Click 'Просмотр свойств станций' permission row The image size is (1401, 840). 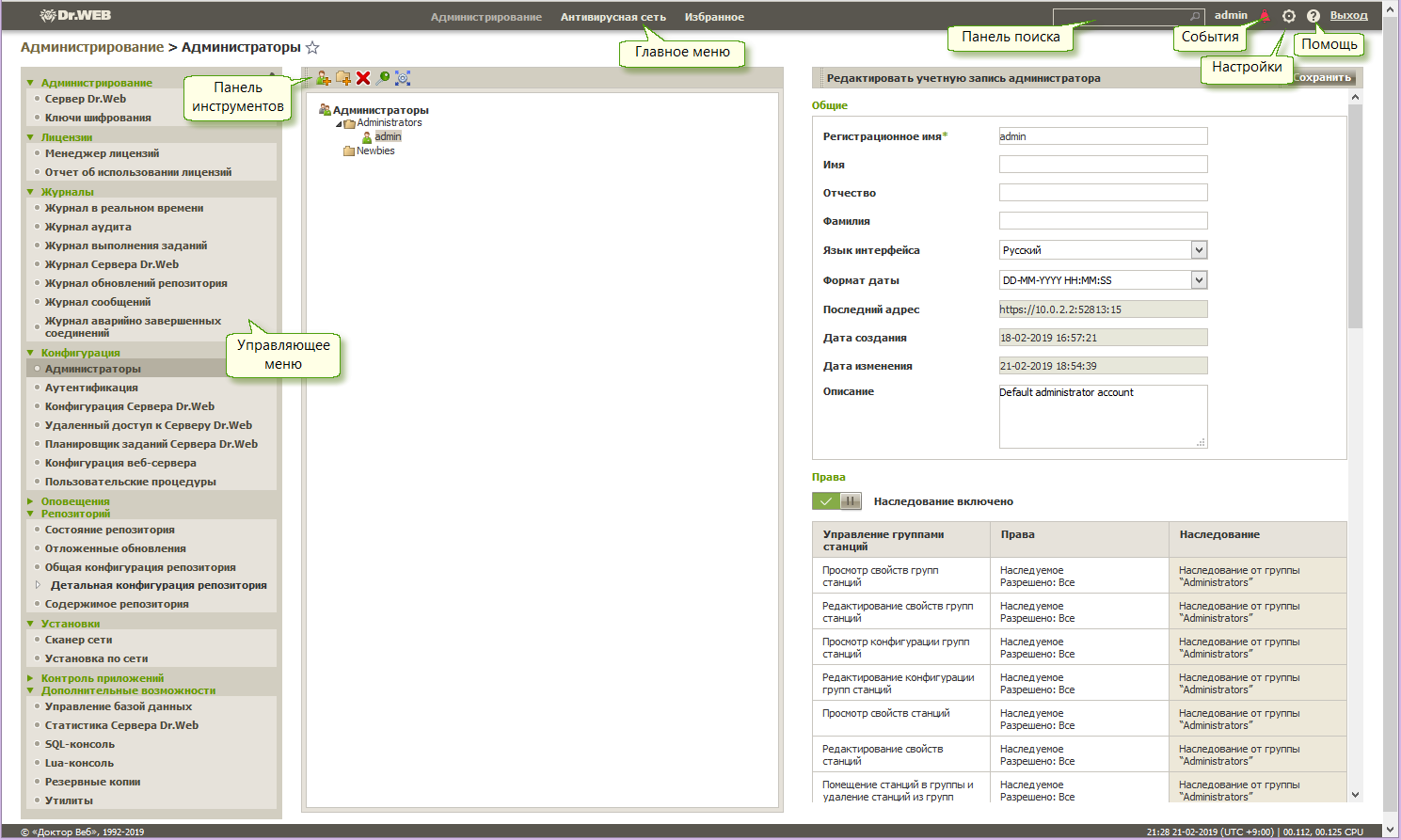click(x=1079, y=719)
